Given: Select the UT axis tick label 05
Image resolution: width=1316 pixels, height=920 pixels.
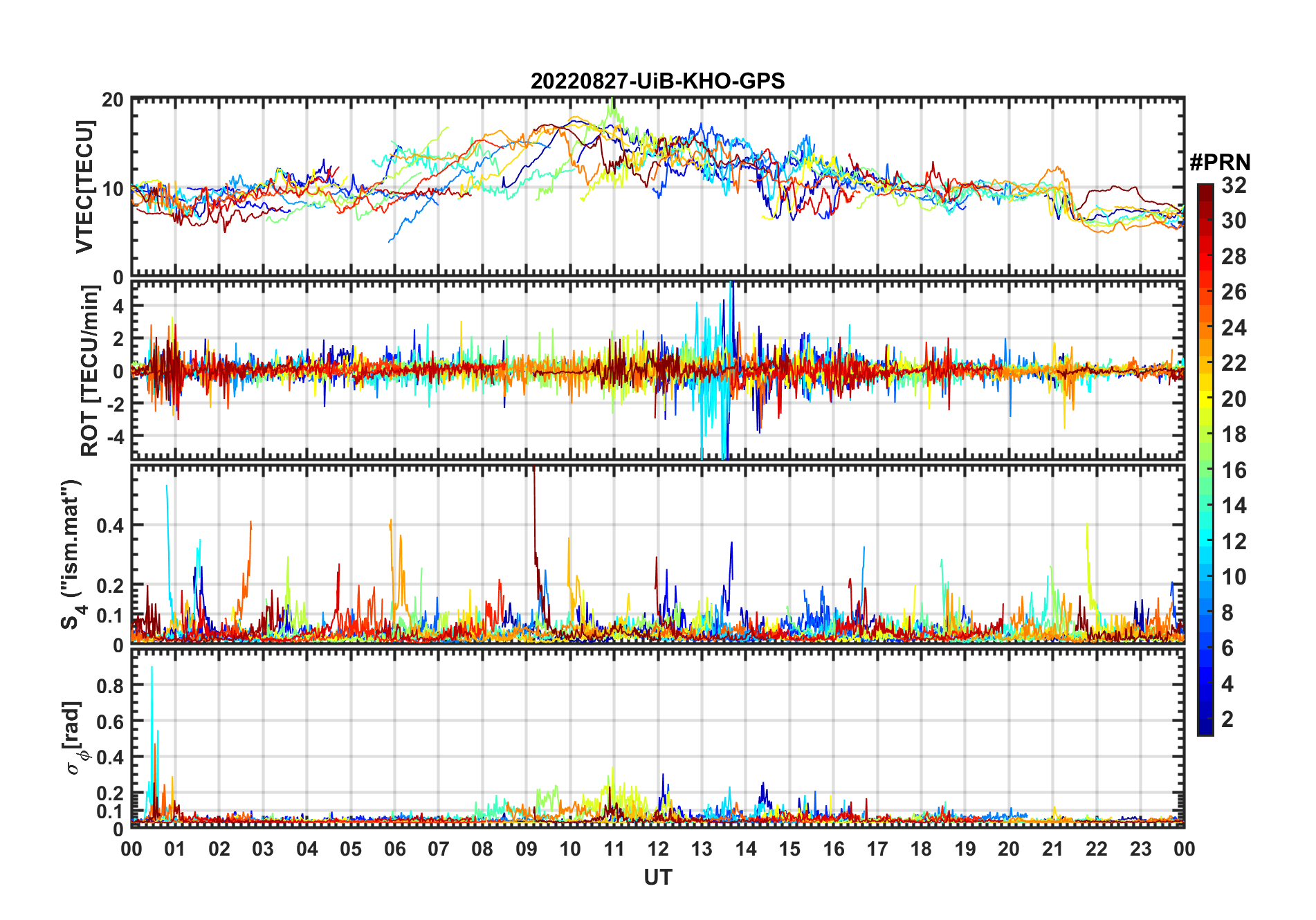Looking at the screenshot, I should click(351, 849).
